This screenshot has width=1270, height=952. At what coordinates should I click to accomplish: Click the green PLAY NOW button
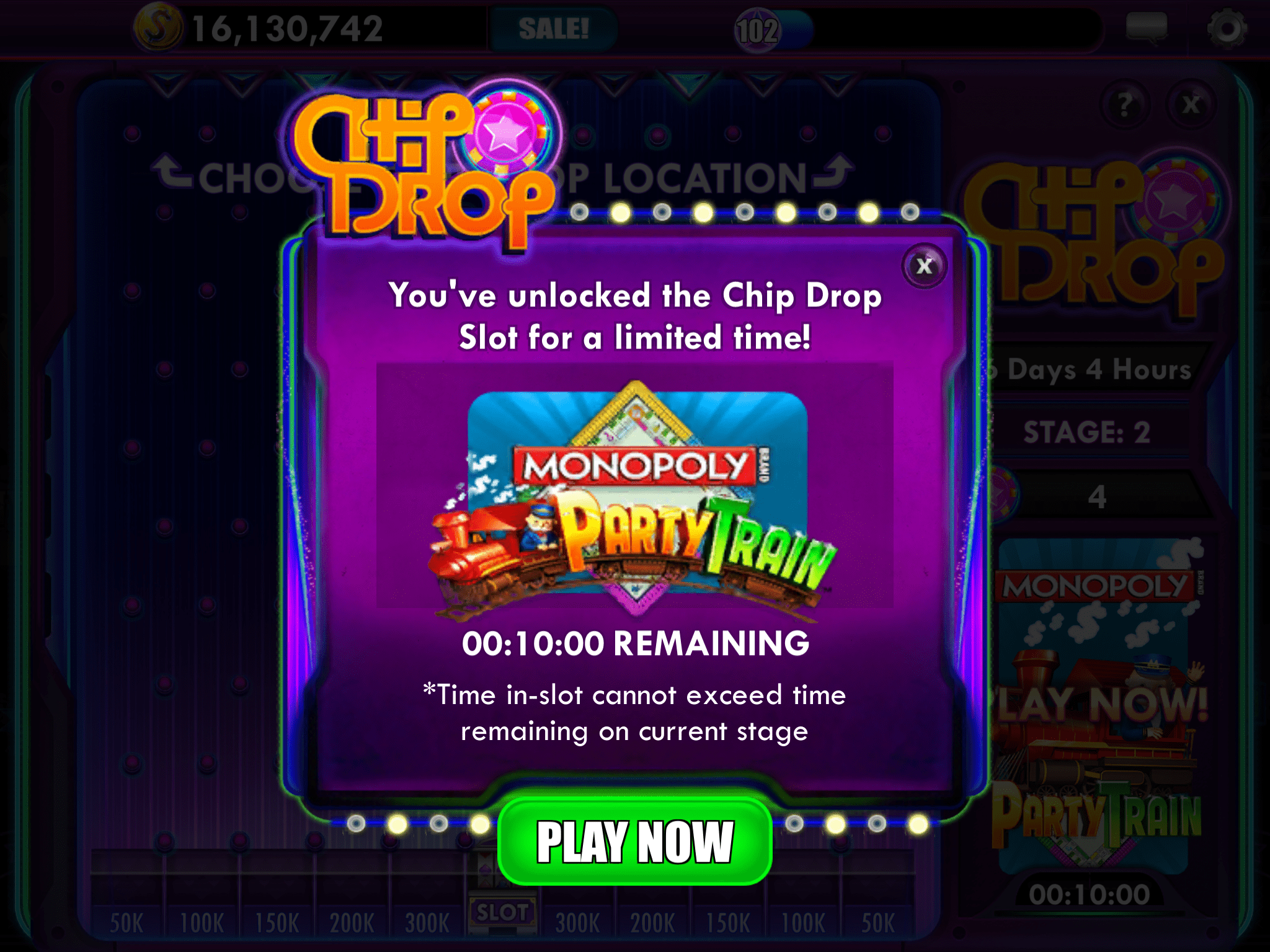[x=635, y=841]
